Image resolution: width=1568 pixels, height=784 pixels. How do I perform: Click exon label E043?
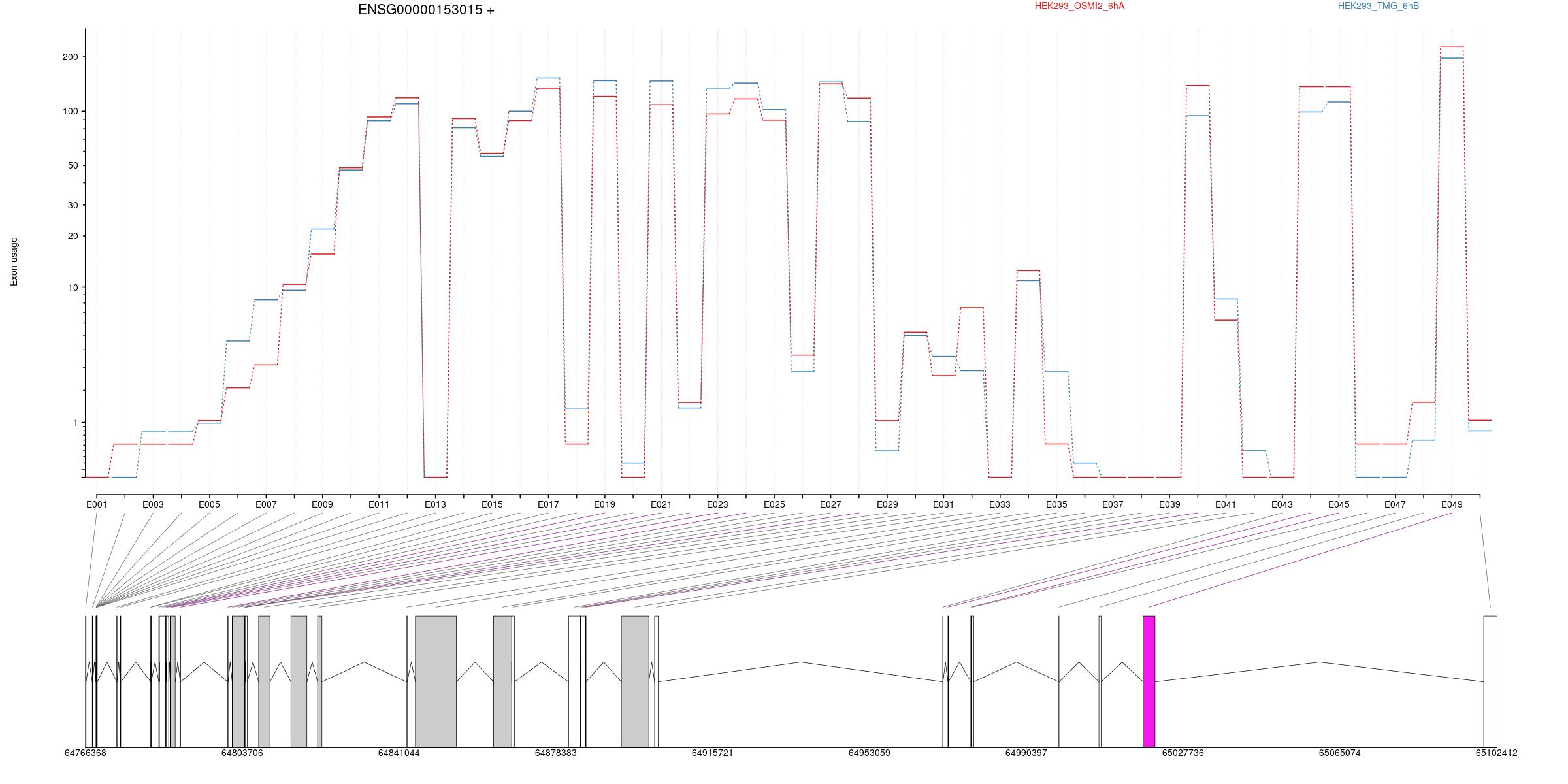coord(1282,504)
